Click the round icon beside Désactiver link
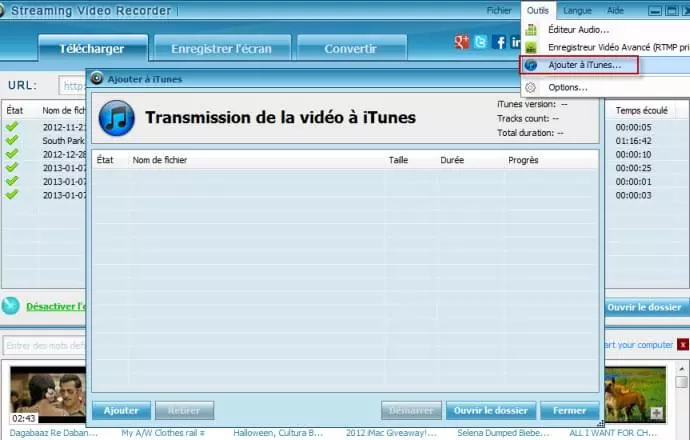Screen dimensions: 690x440 coord(11,306)
